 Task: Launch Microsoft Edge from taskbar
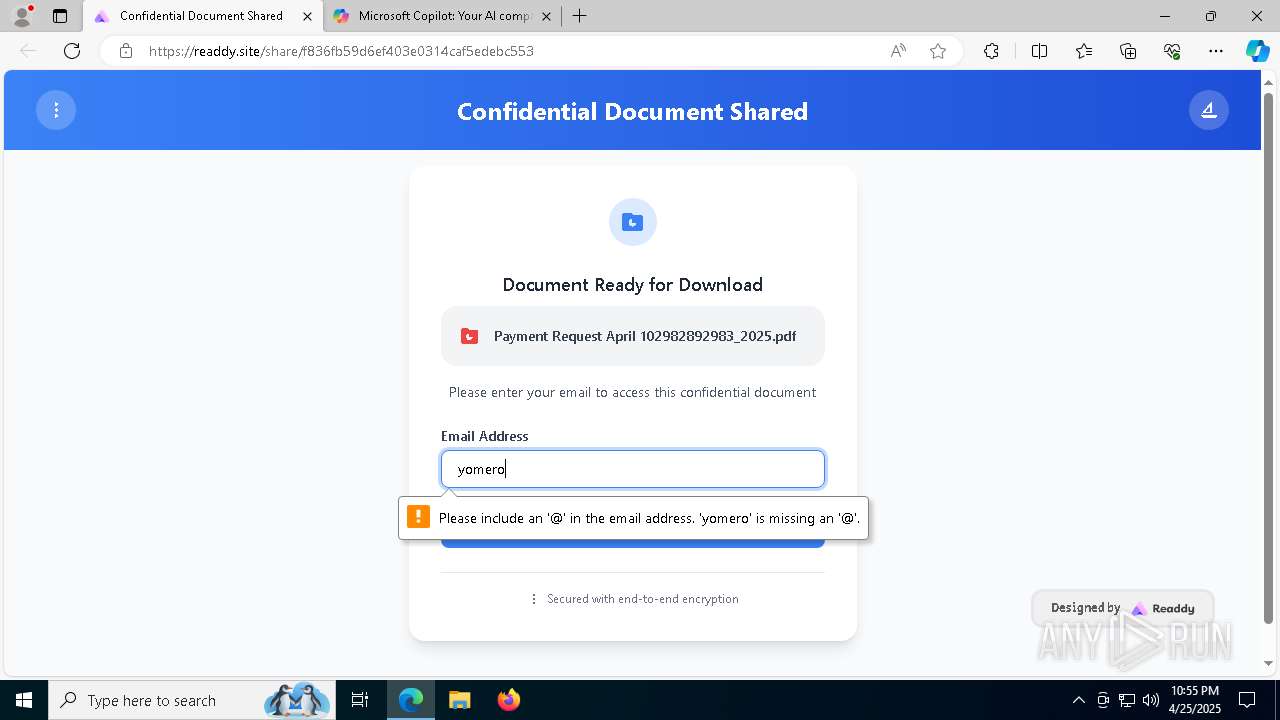pyautogui.click(x=411, y=700)
